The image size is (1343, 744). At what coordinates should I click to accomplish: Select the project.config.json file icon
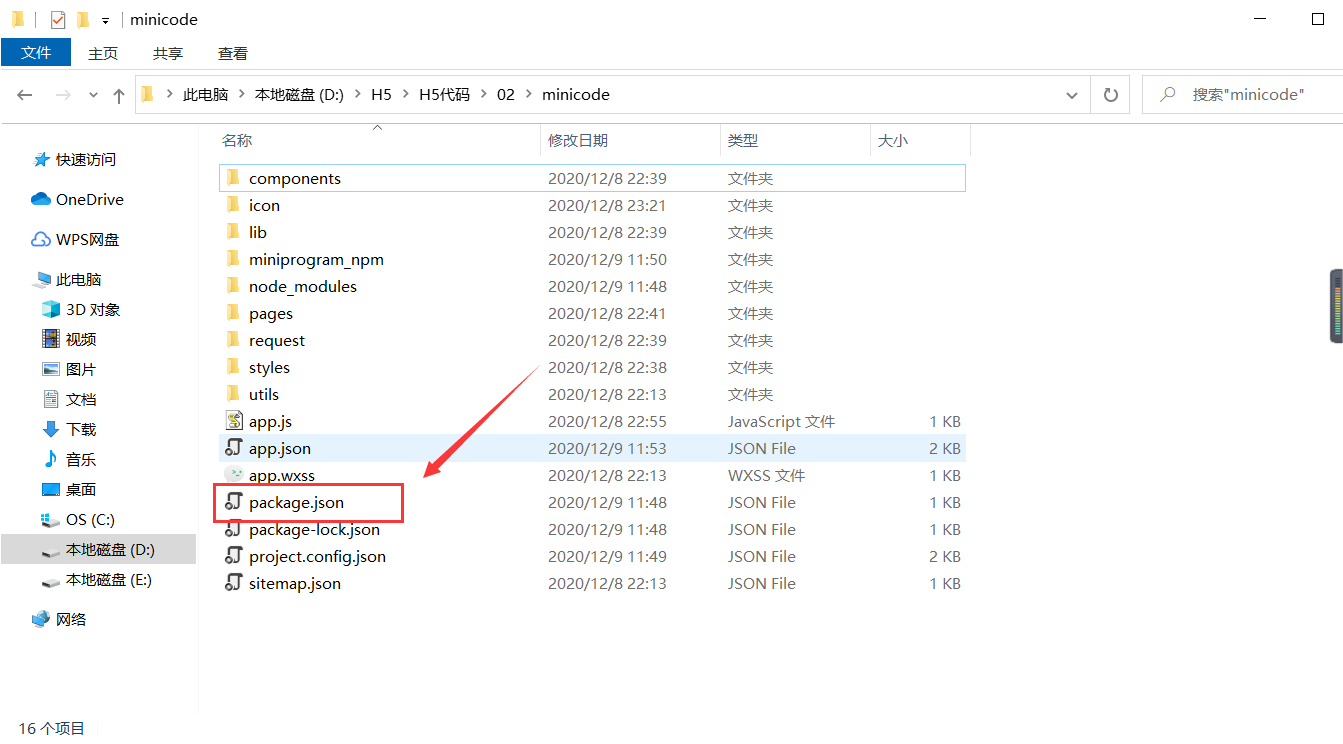click(234, 556)
